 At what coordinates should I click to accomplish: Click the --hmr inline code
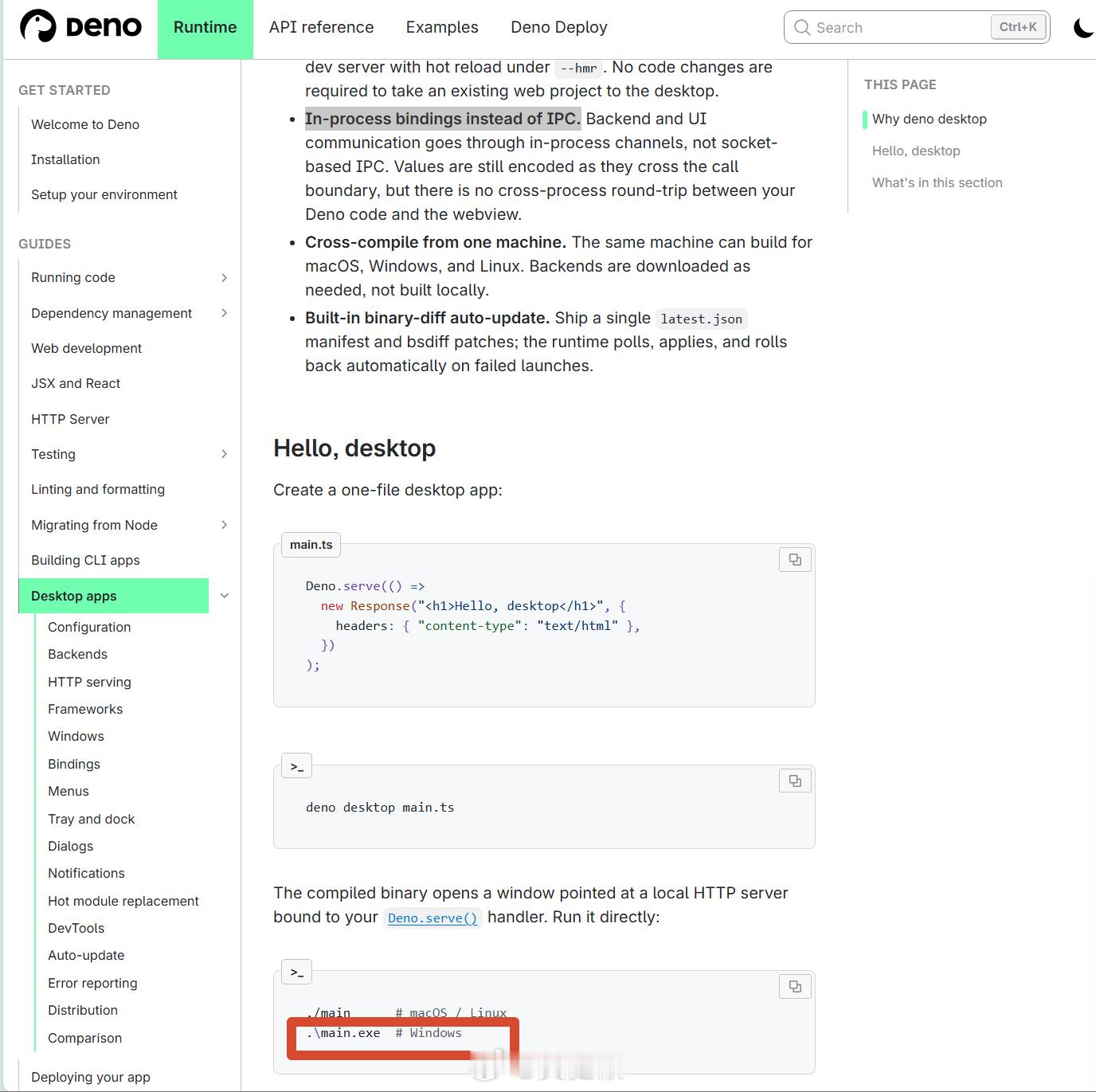click(579, 68)
